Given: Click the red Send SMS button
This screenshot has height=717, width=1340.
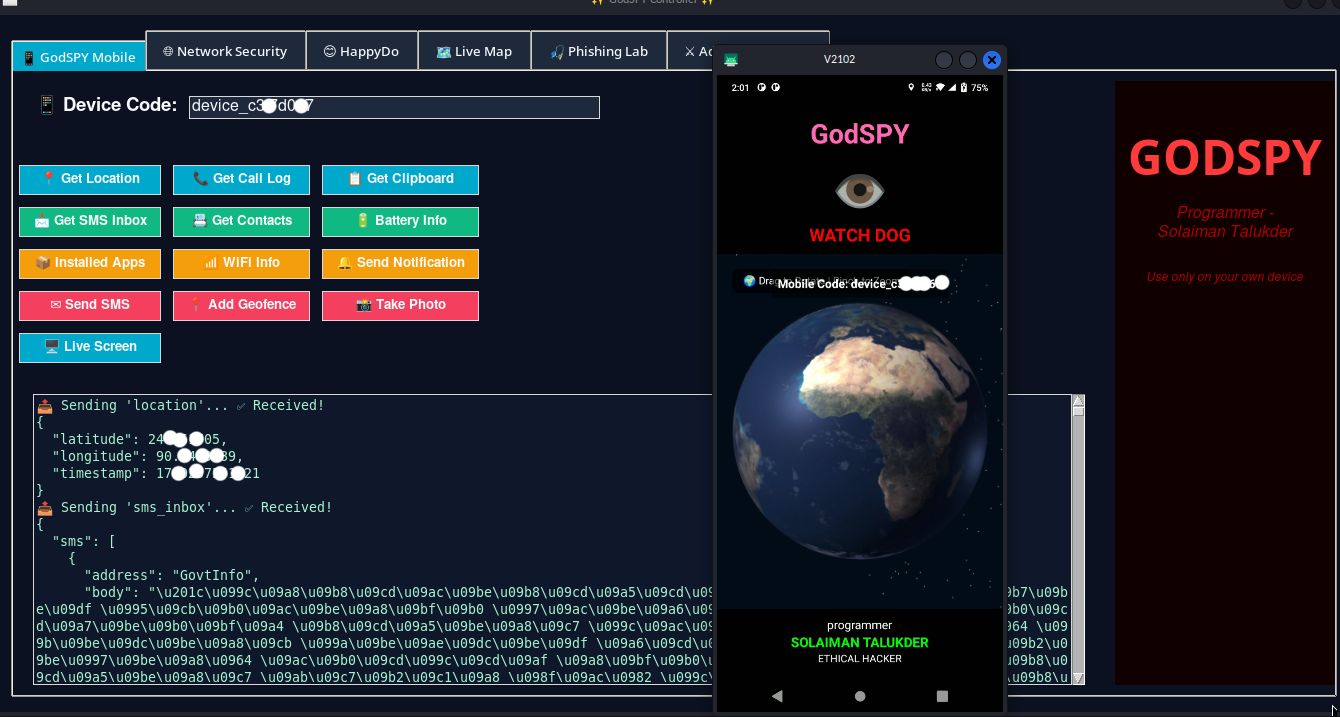Looking at the screenshot, I should [90, 305].
